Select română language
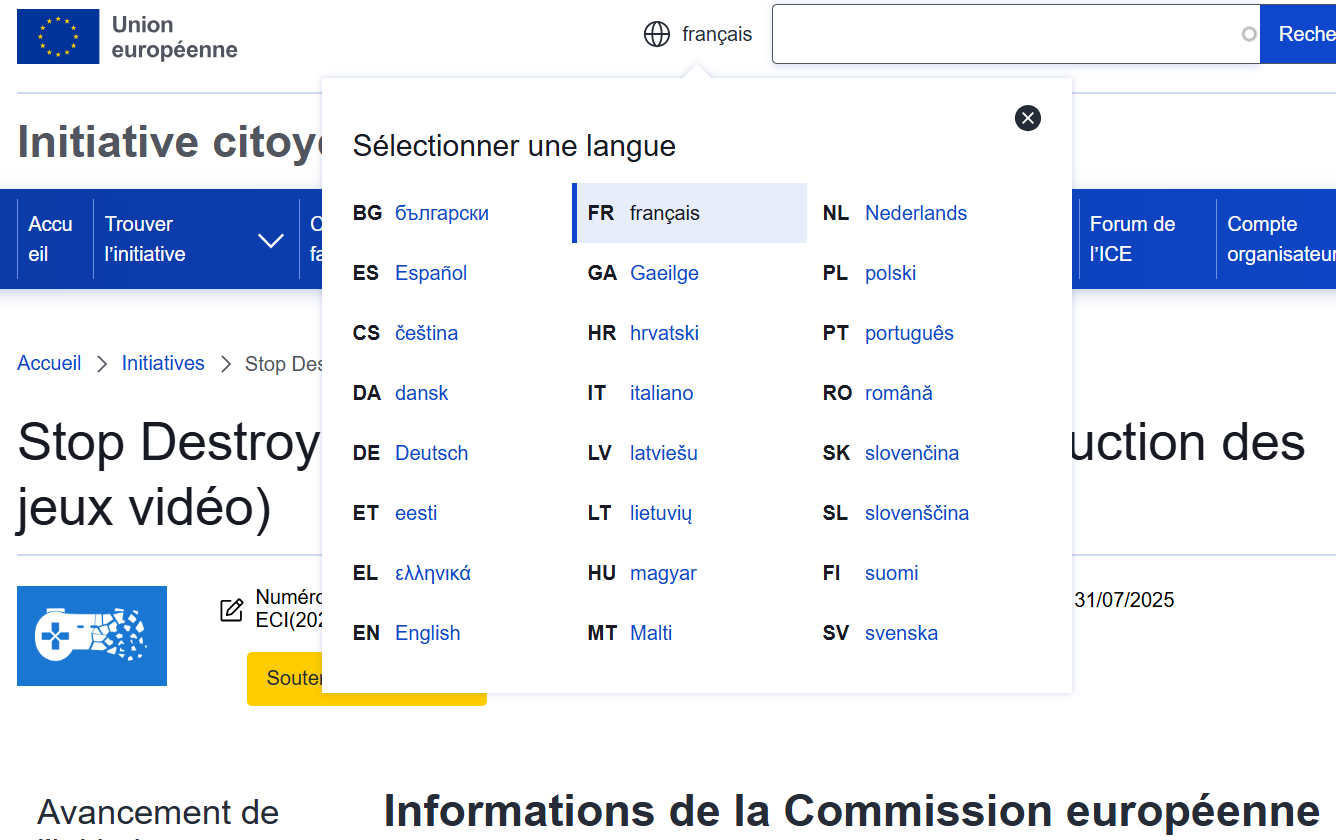 pos(898,393)
